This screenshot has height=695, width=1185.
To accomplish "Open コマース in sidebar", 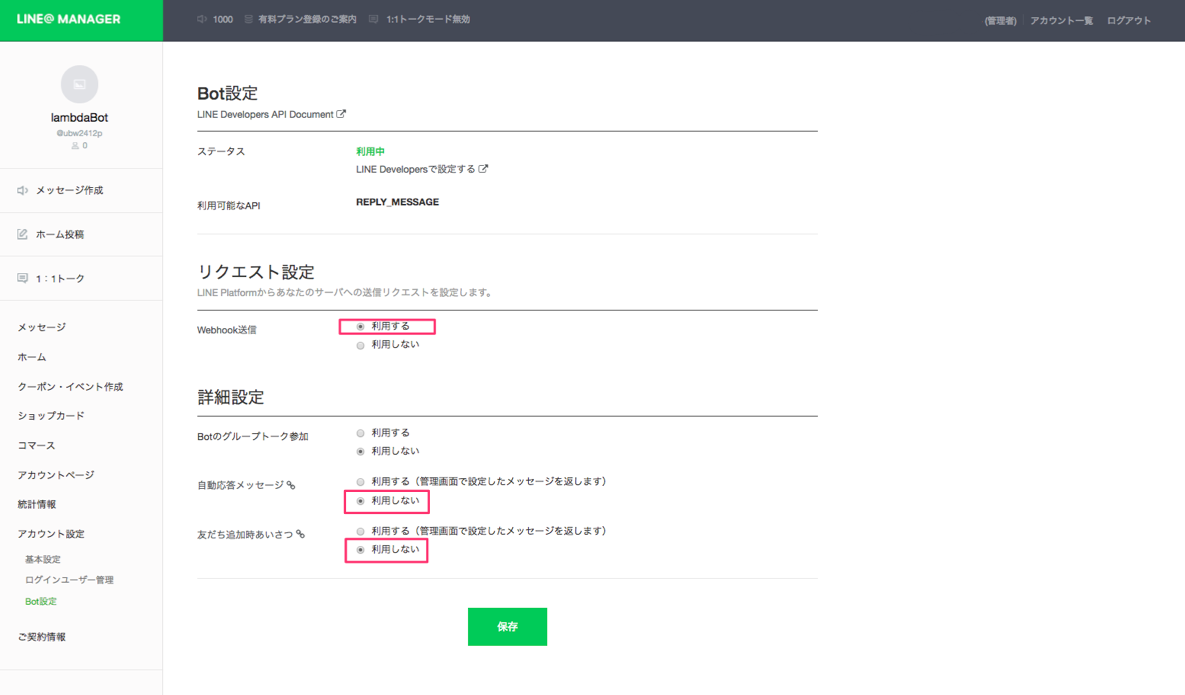I will [x=36, y=445].
